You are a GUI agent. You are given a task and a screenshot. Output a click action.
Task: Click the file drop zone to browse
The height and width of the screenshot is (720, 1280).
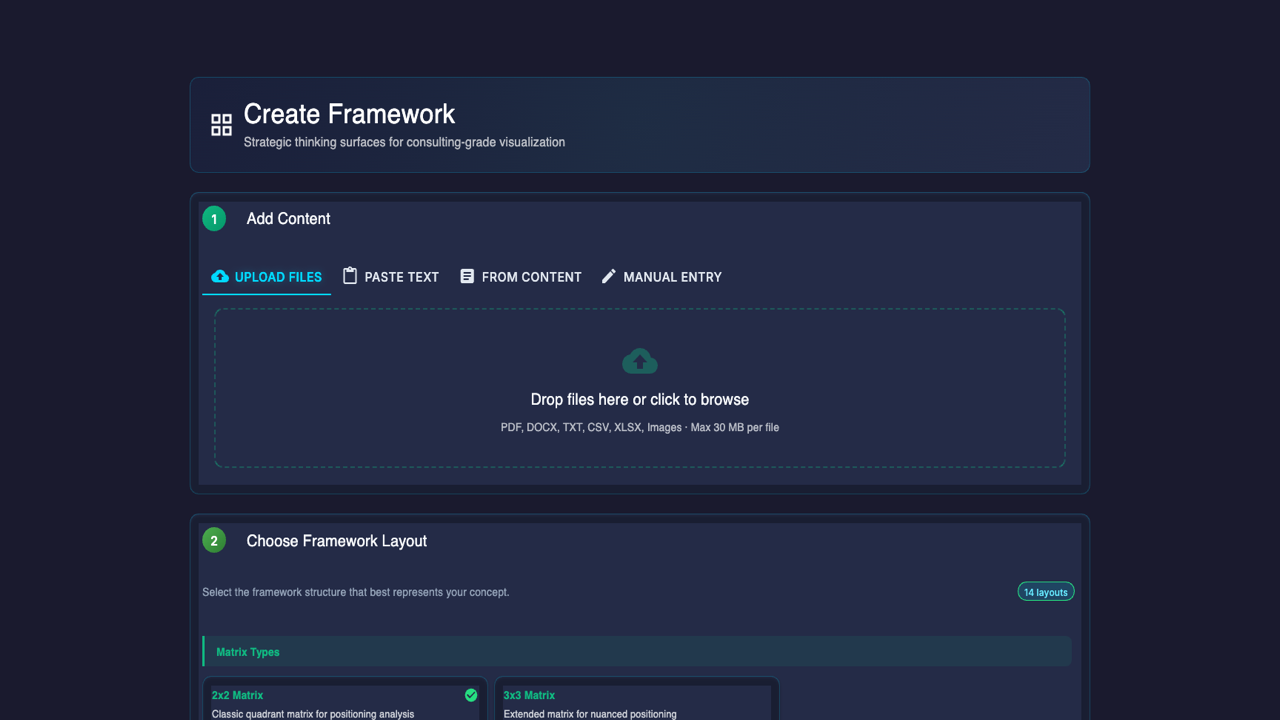click(x=640, y=388)
